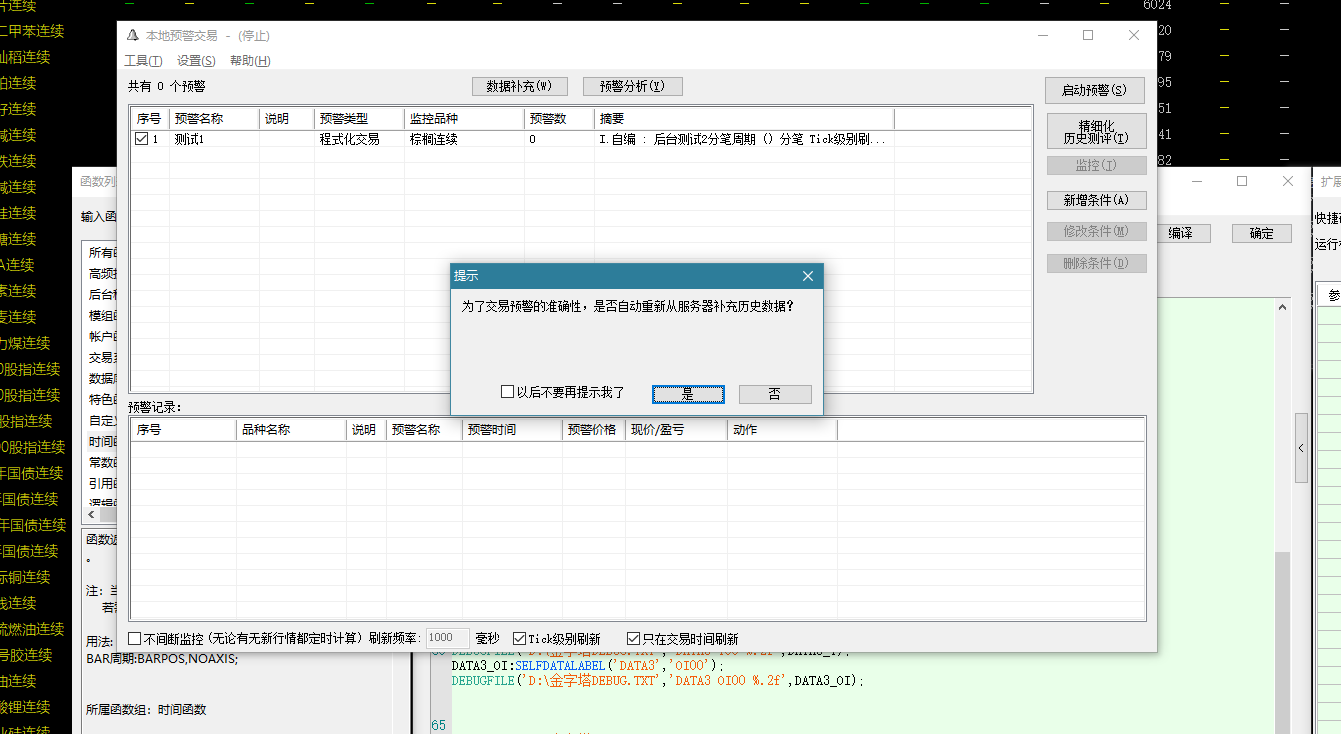Select 二甲苯连续 in contract list
This screenshot has height=734, width=1341.
32,31
